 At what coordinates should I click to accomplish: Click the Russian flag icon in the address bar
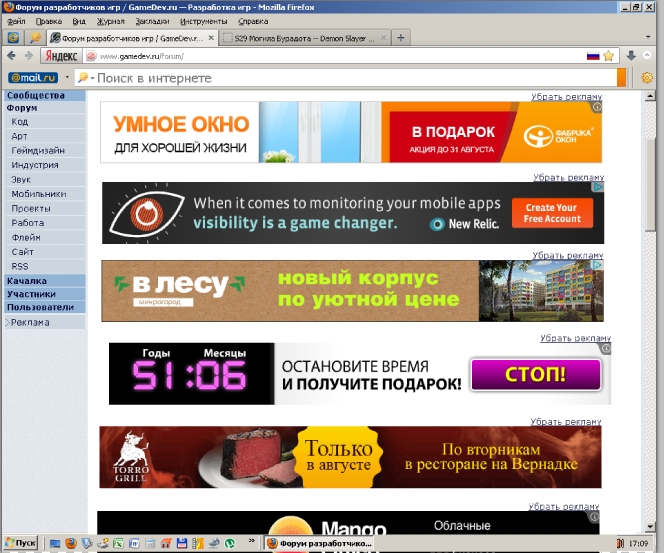click(x=593, y=56)
